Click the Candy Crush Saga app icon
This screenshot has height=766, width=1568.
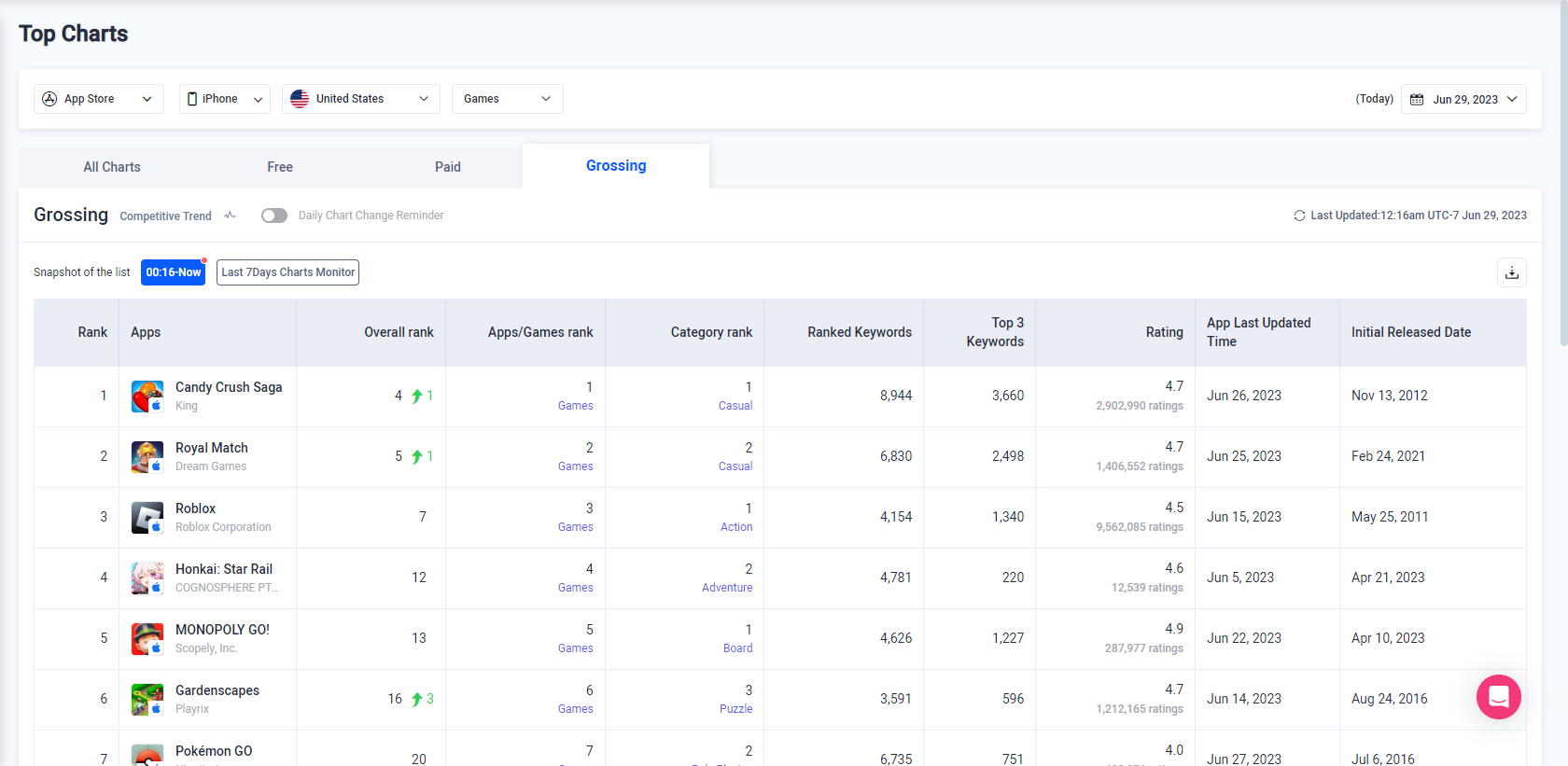(147, 397)
